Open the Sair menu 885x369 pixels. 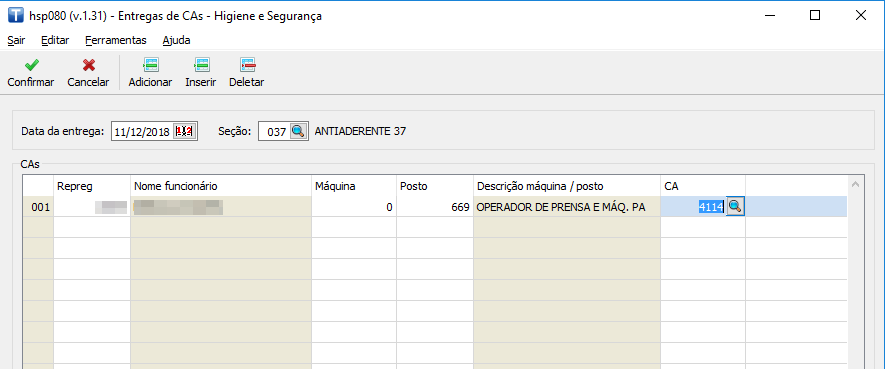[16, 40]
